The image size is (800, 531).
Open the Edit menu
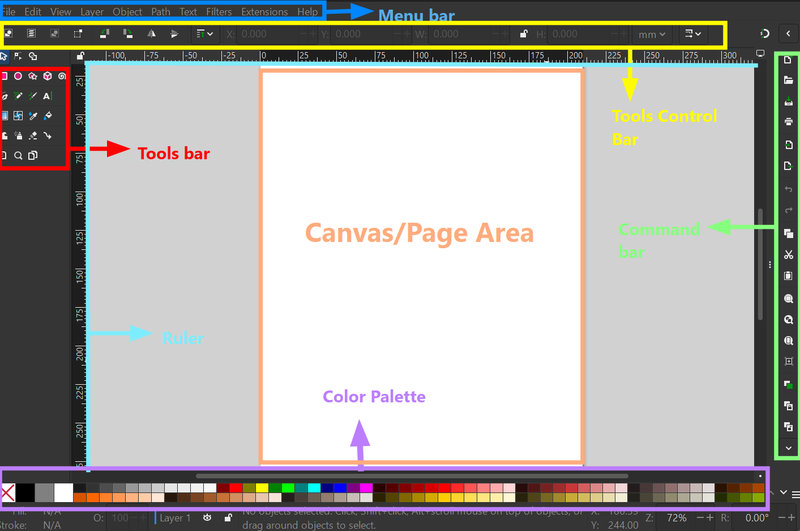(33, 11)
